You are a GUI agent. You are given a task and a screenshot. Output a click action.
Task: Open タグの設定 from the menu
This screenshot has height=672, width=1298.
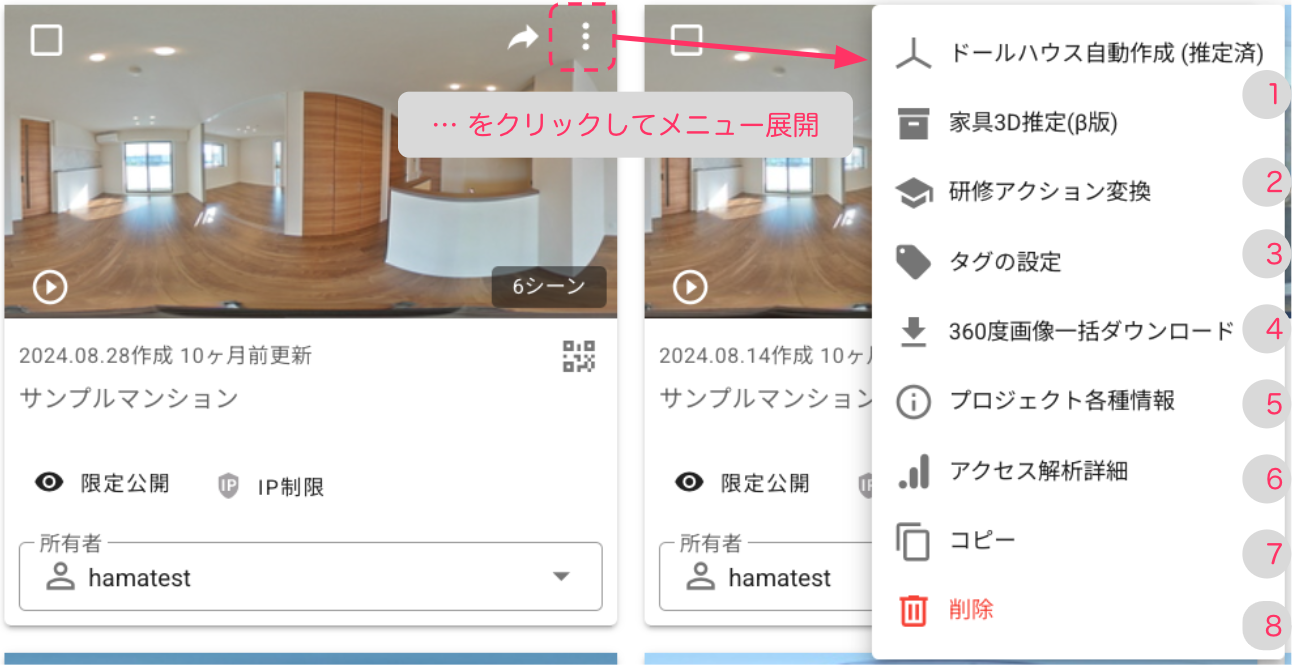click(1078, 262)
